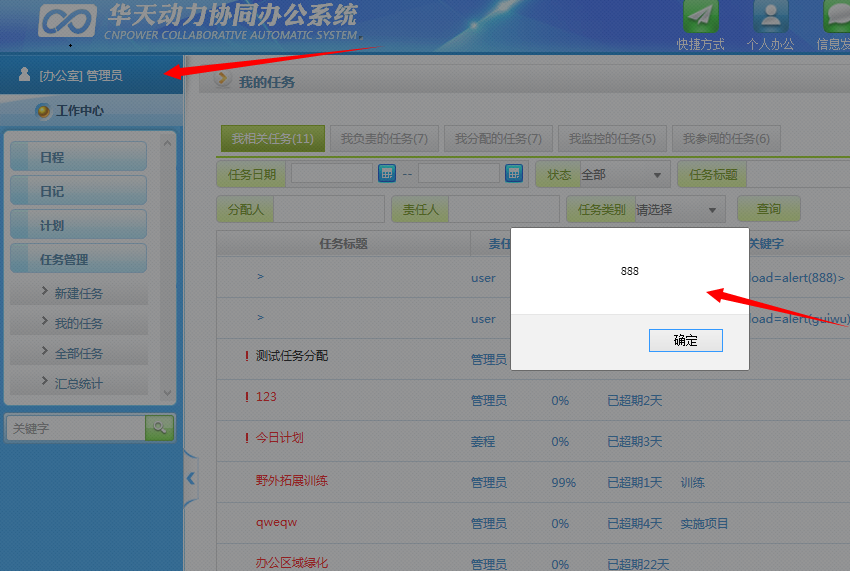
Task: Click the 任务标题 column header
Action: [343, 243]
